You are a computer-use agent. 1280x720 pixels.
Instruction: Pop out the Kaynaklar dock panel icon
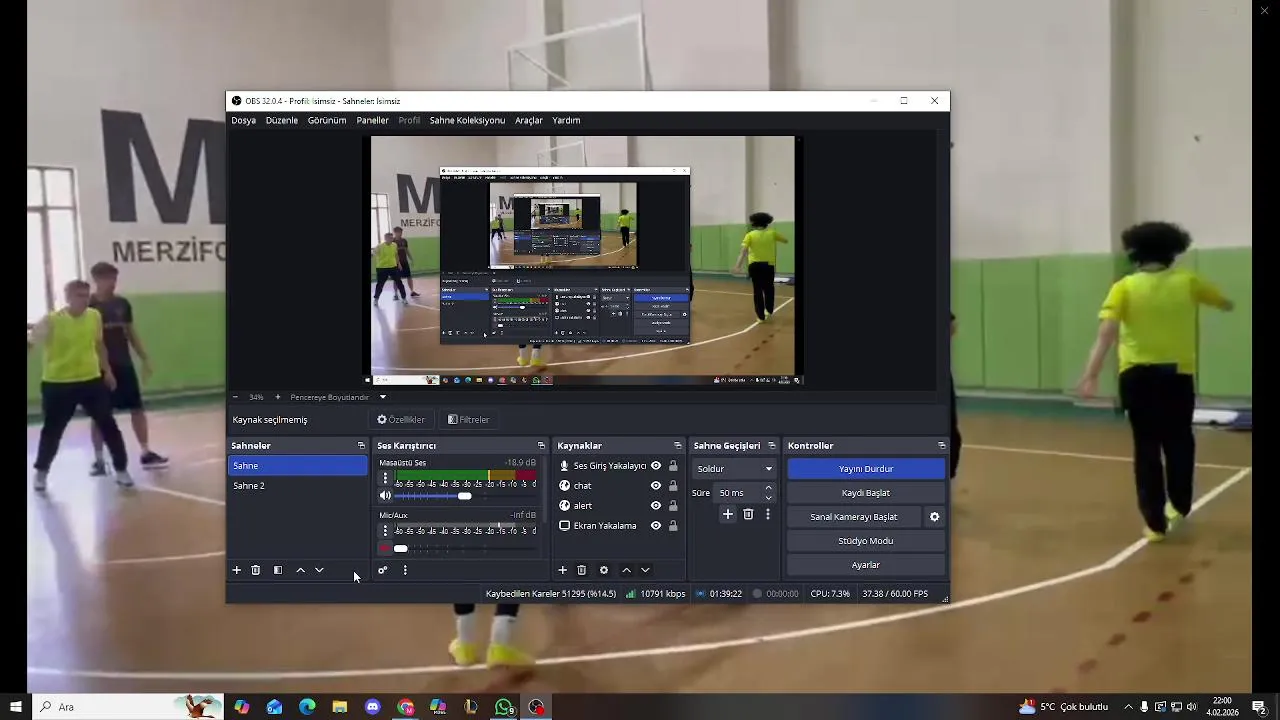[677, 446]
